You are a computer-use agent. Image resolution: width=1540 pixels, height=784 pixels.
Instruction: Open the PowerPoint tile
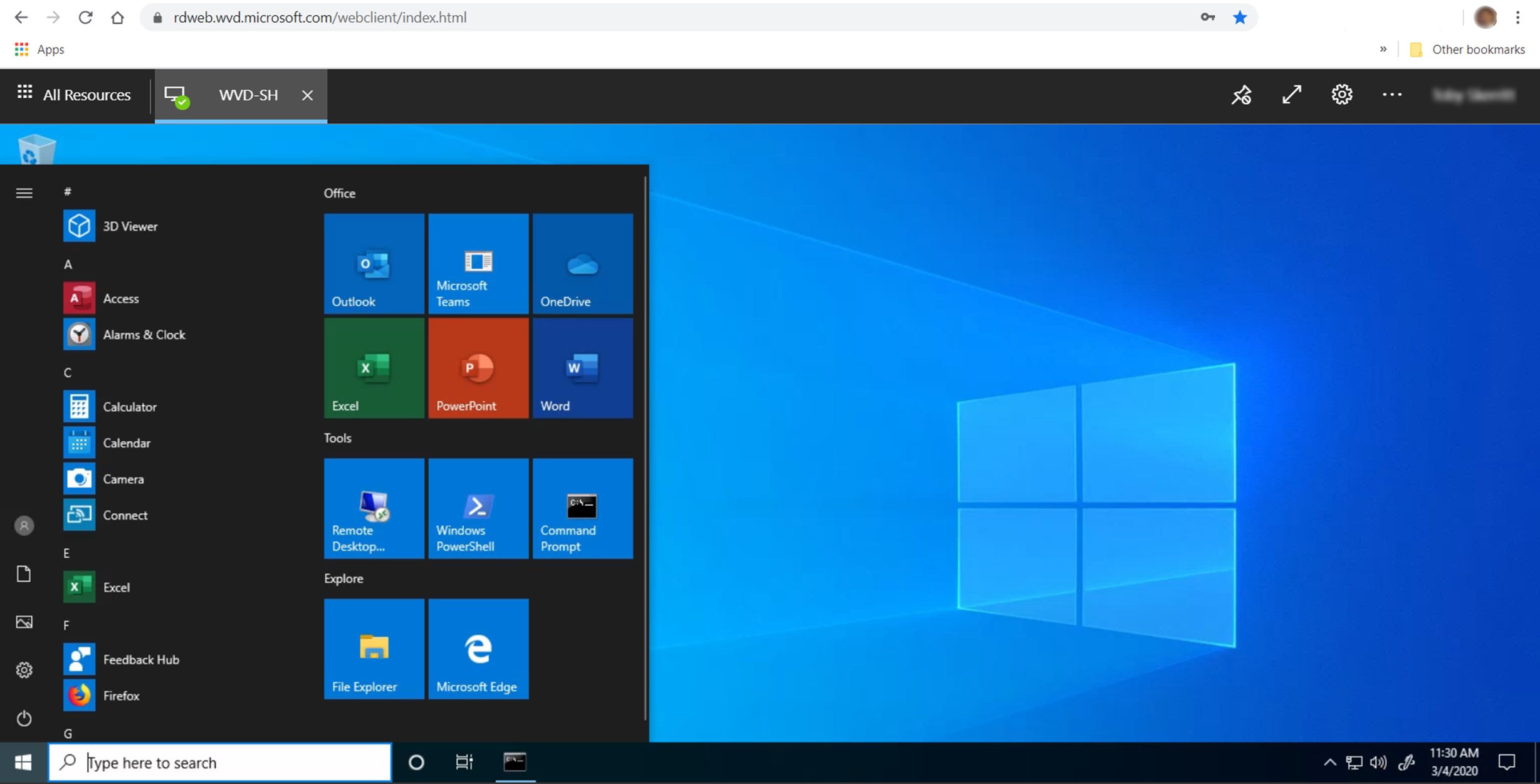[x=478, y=368]
